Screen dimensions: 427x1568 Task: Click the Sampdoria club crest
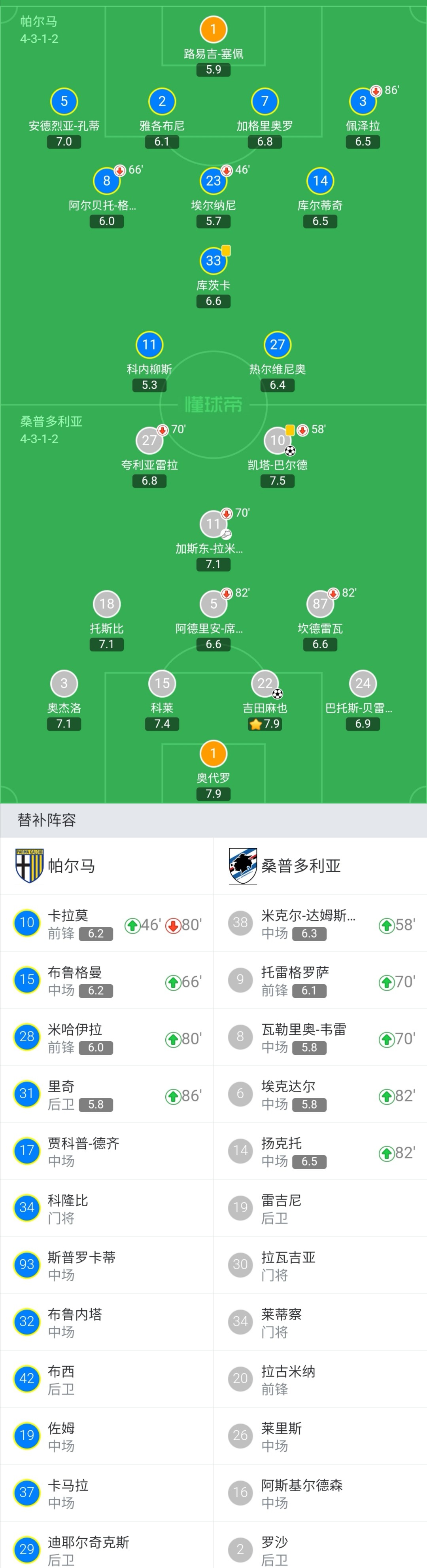coord(242,866)
